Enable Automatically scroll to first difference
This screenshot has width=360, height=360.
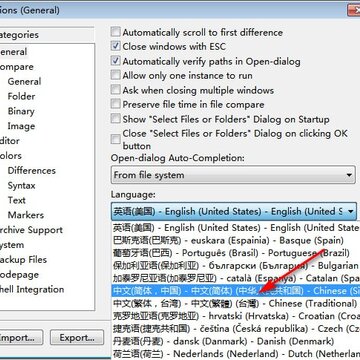pos(116,32)
